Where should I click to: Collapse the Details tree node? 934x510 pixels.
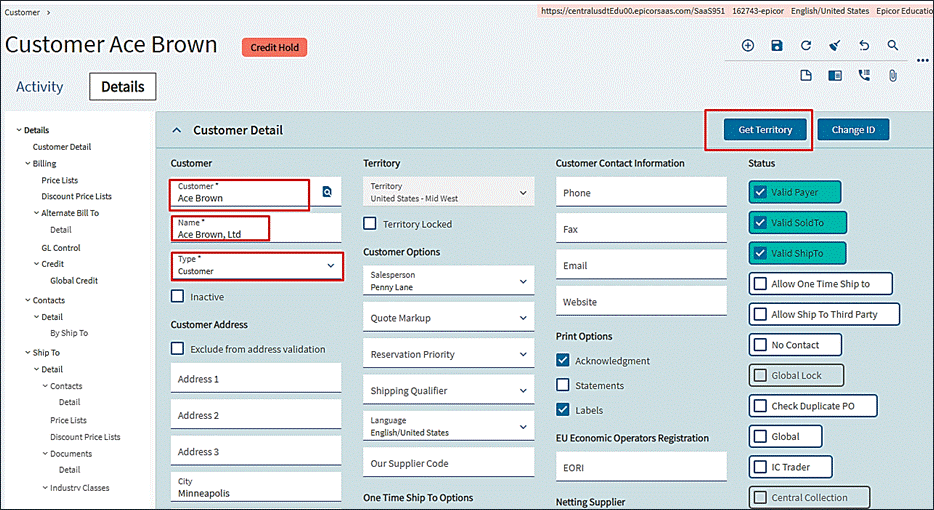point(19,129)
